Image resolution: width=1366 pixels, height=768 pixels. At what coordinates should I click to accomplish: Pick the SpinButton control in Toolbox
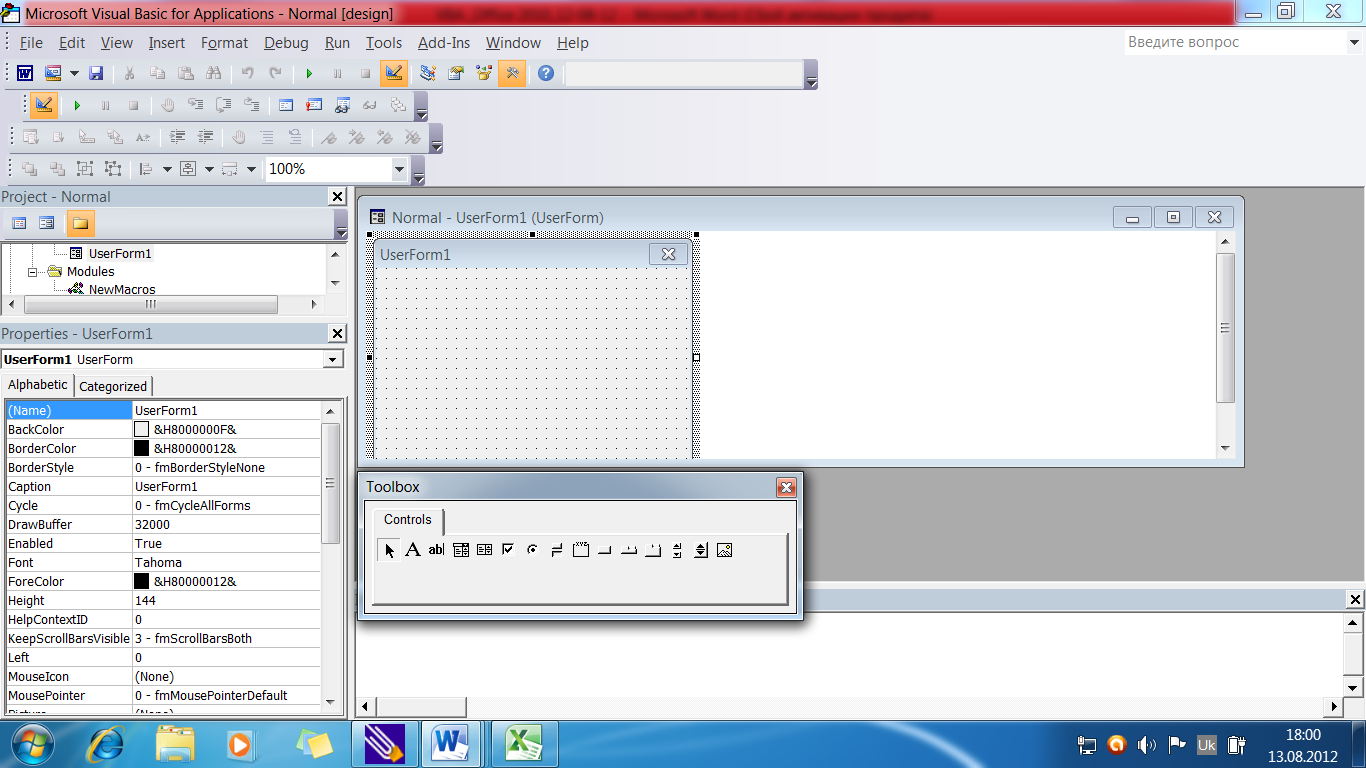point(701,549)
